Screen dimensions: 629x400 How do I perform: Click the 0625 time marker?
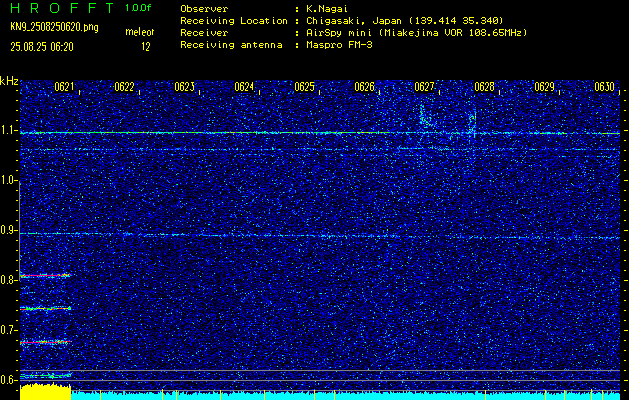304,87
